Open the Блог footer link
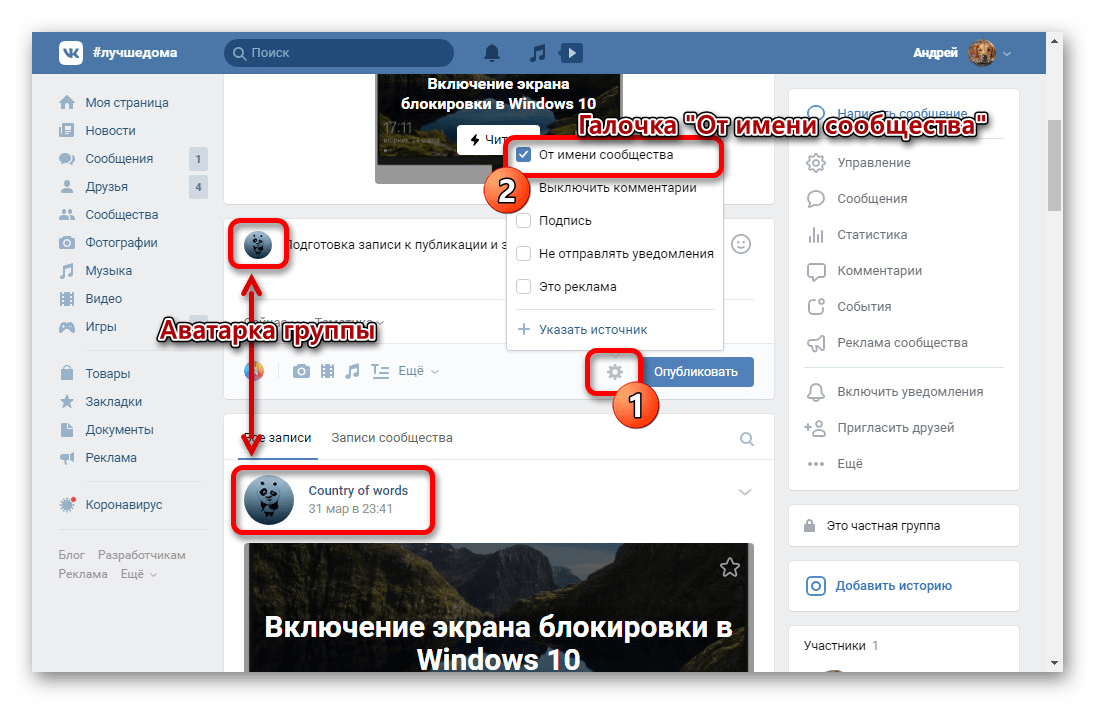1095x704 pixels. point(71,555)
